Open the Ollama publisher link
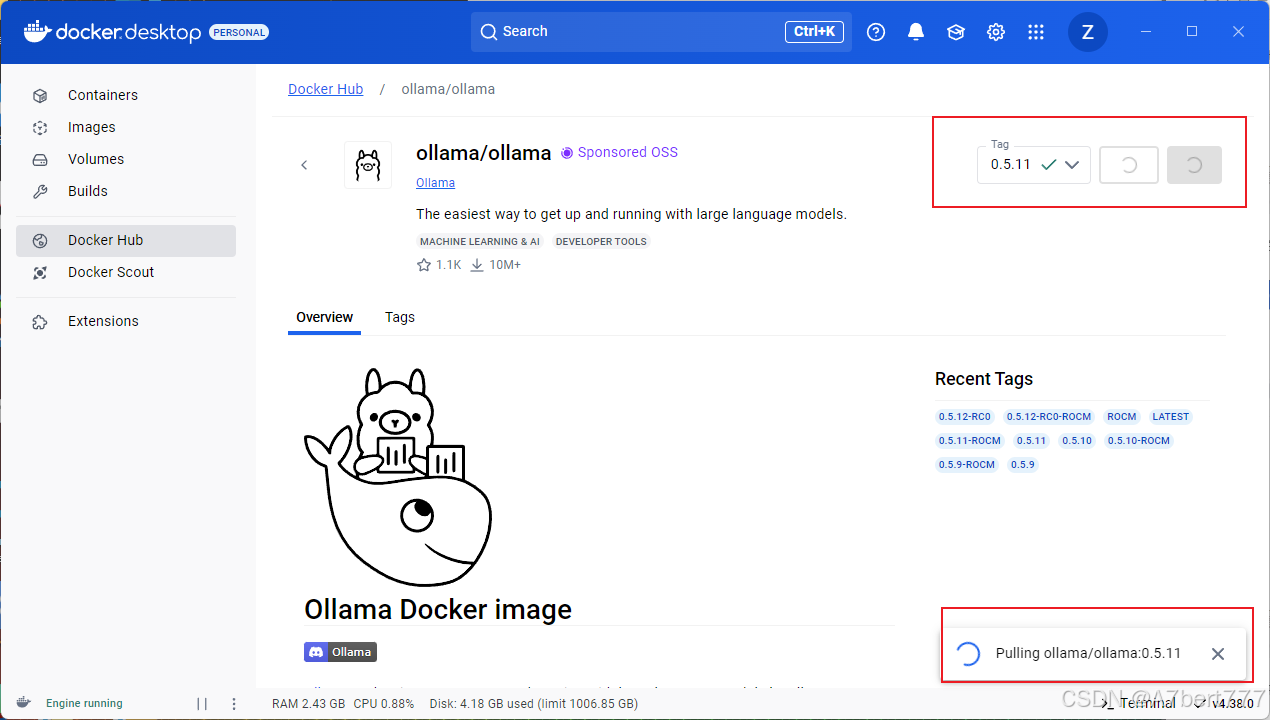 435,183
